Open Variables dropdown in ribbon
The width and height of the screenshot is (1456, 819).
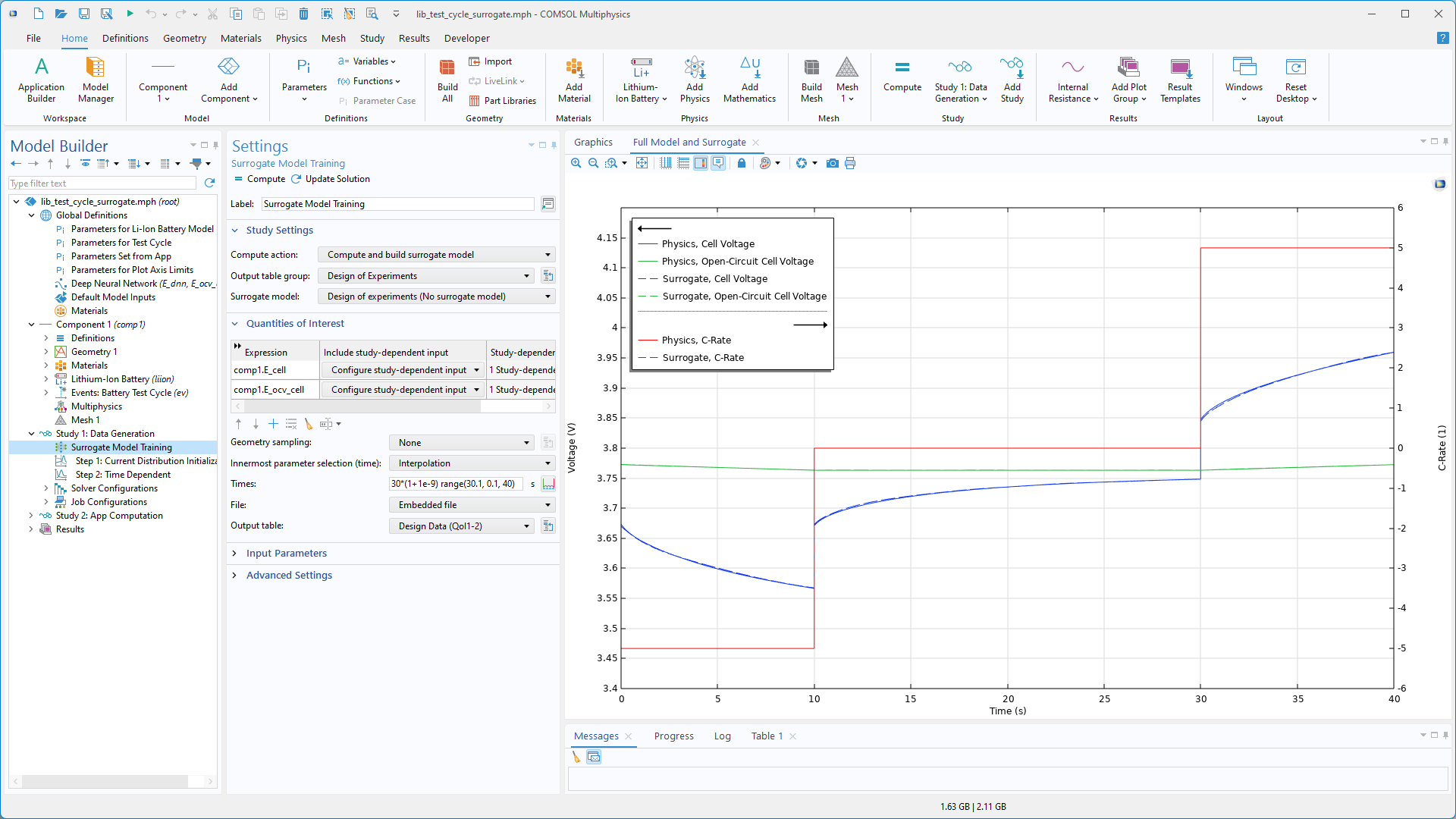[x=367, y=61]
